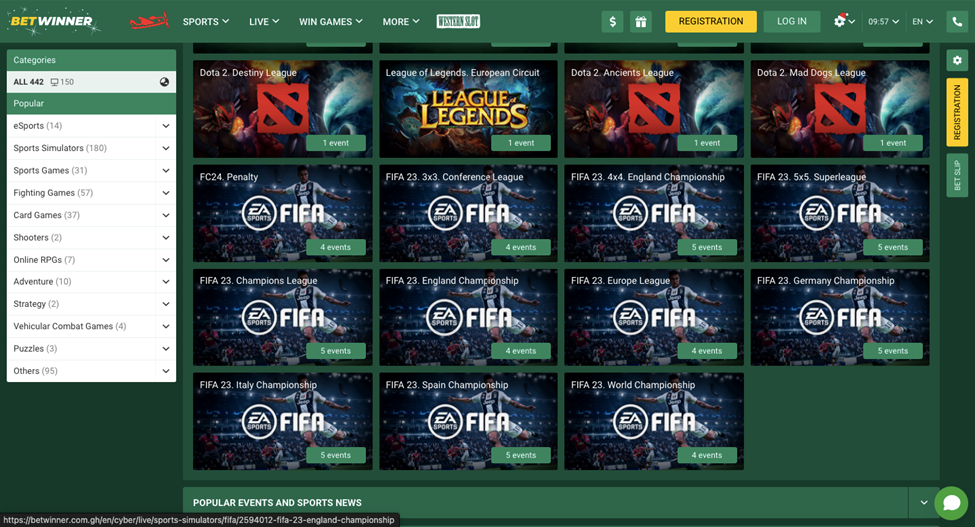Open the Aviator red plane icon
975x527 pixels.
tap(149, 21)
